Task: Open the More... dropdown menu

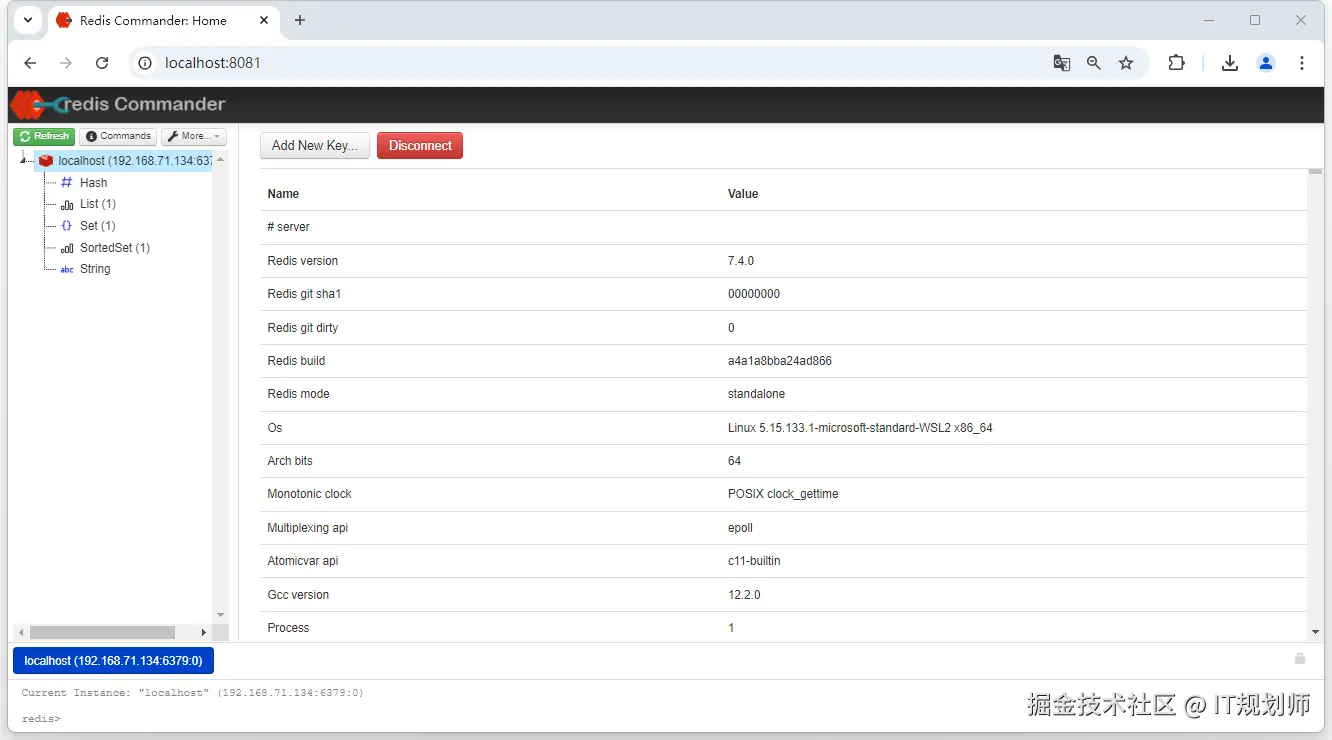Action: (194, 136)
